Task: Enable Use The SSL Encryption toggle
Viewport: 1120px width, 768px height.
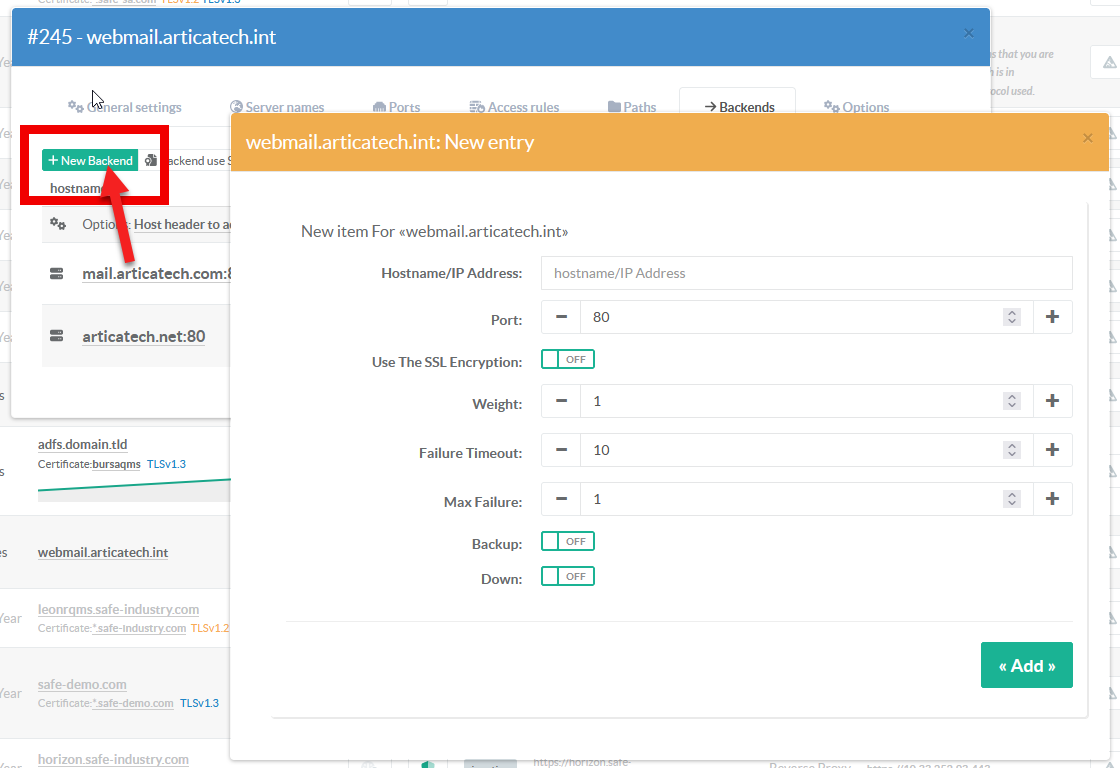Action: [x=568, y=359]
